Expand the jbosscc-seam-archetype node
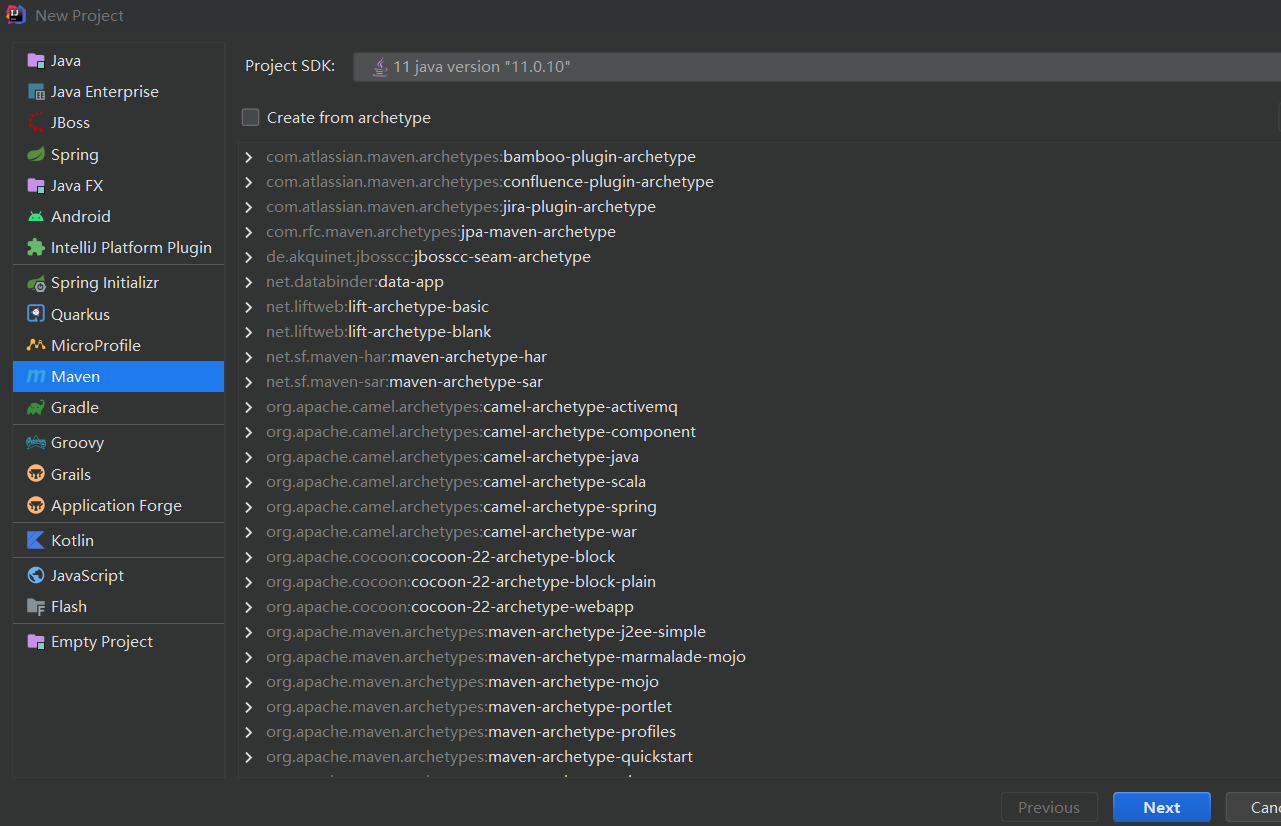1281x826 pixels. pos(248,257)
